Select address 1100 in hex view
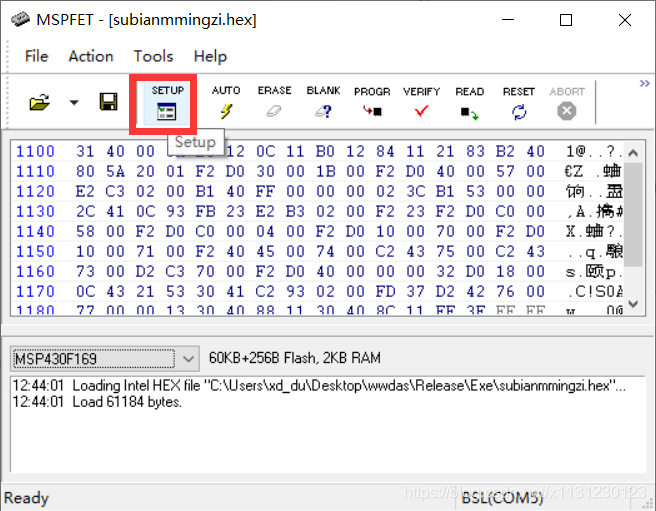656x511 pixels. 35,151
